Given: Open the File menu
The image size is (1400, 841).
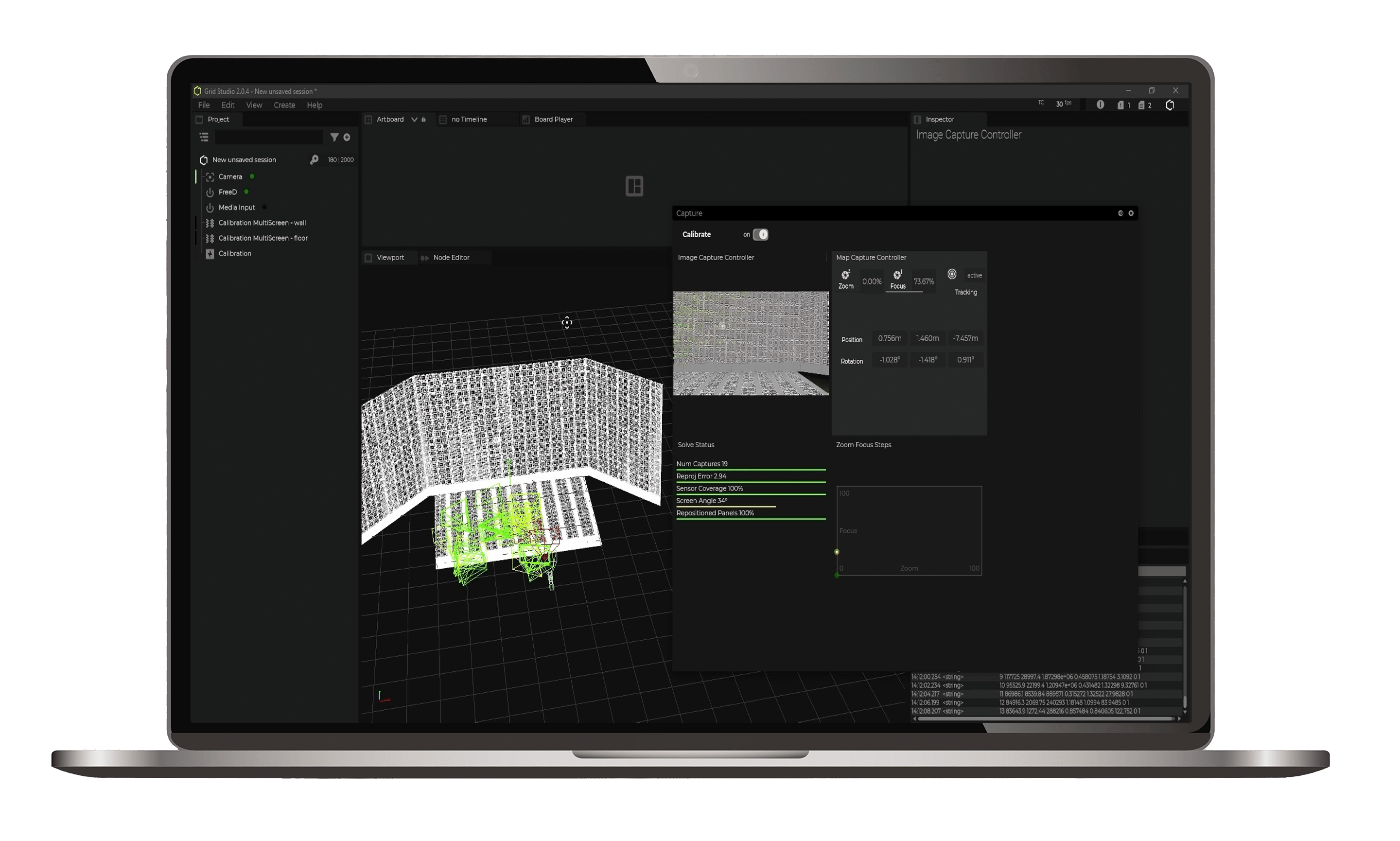Looking at the screenshot, I should point(204,105).
